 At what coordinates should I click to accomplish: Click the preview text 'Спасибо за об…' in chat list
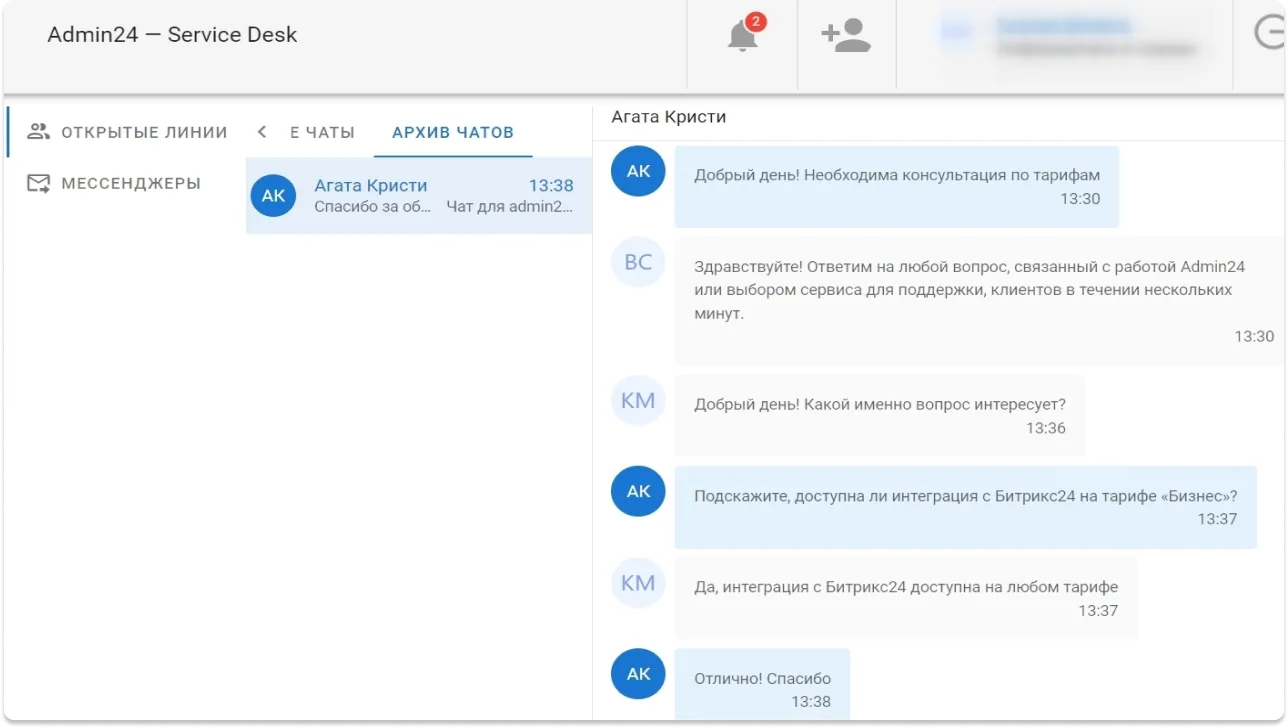[x=373, y=207]
